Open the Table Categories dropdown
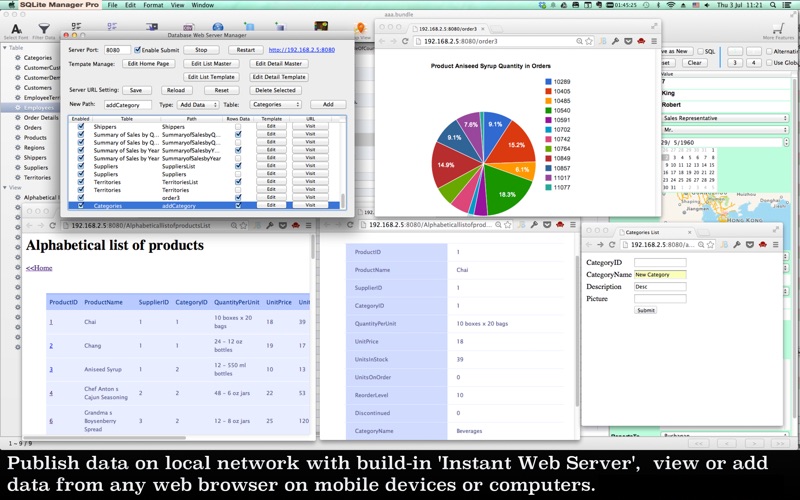The image size is (800, 500). 276,104
